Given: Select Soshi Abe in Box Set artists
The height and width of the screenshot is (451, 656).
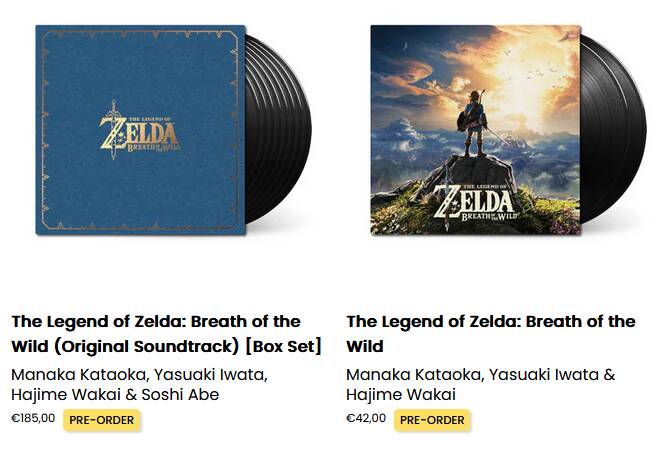Looking at the screenshot, I should [180, 395].
